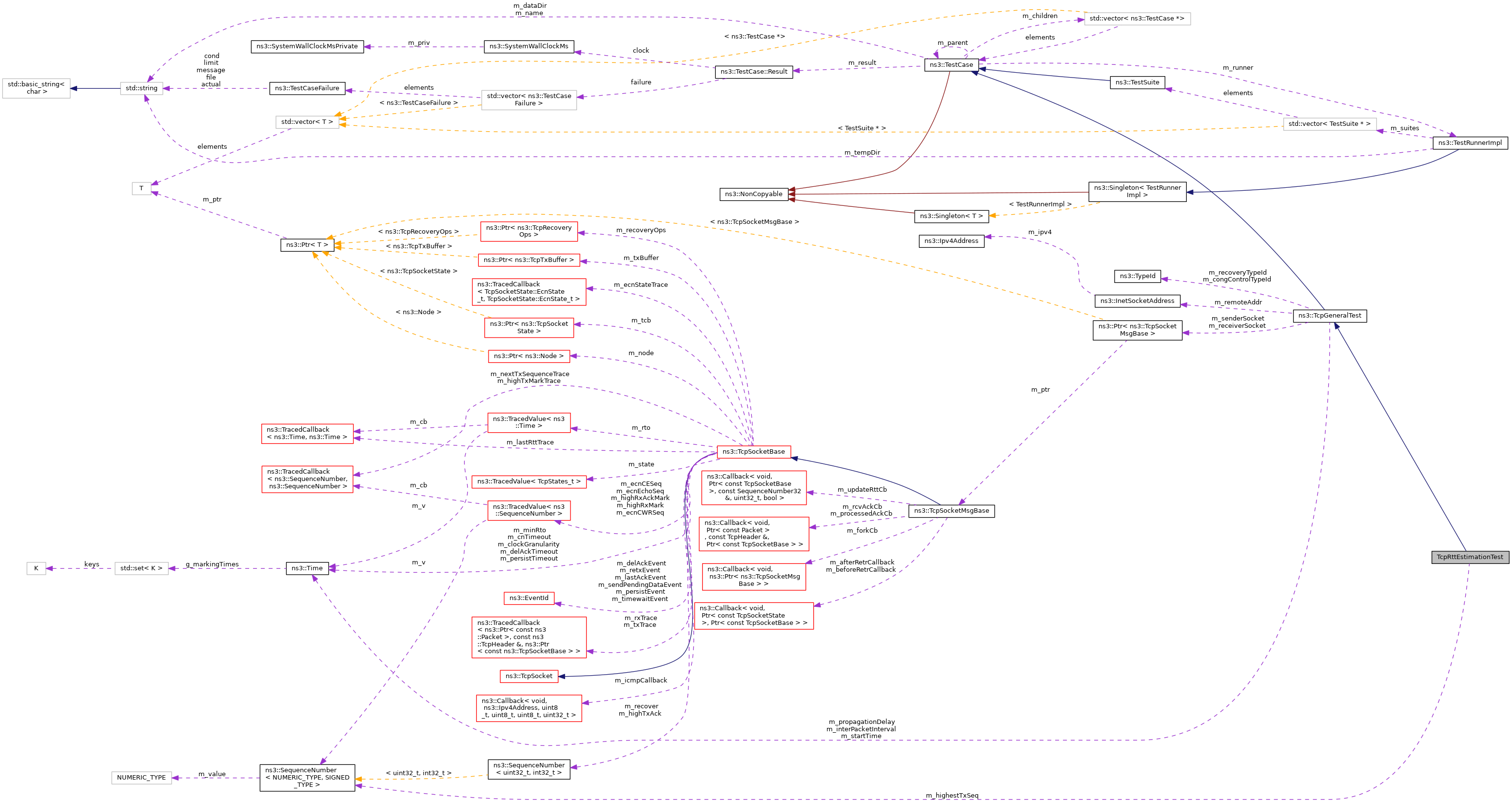Click the K template node
Image resolution: width=1512 pixels, height=802 pixels.
(x=36, y=569)
